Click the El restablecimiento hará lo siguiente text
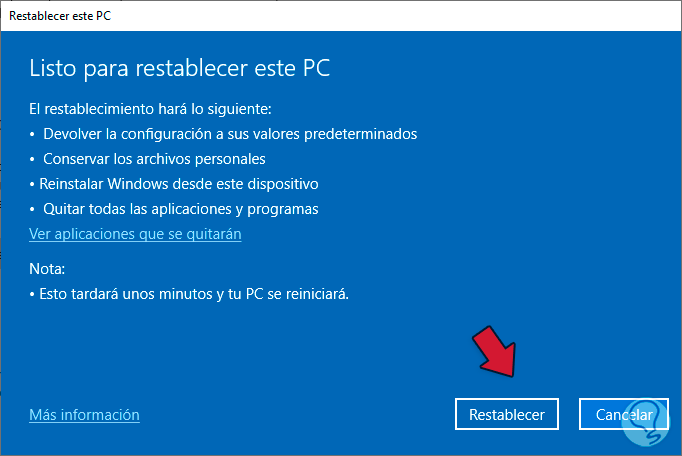Screen dimensions: 682x456 pos(150,108)
